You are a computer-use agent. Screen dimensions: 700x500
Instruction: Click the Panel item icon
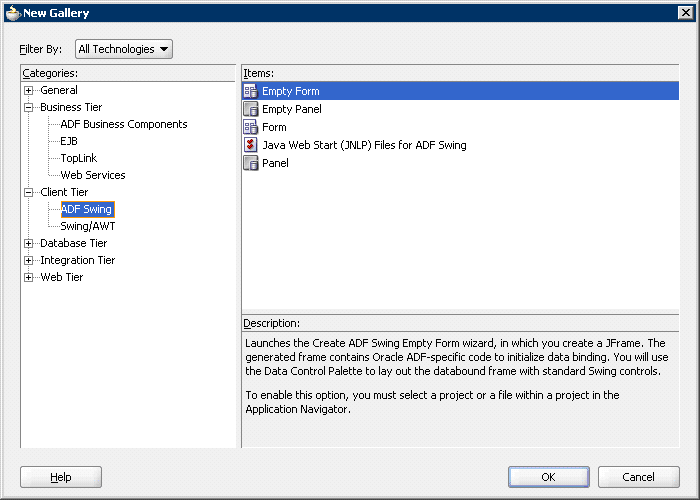coord(251,163)
